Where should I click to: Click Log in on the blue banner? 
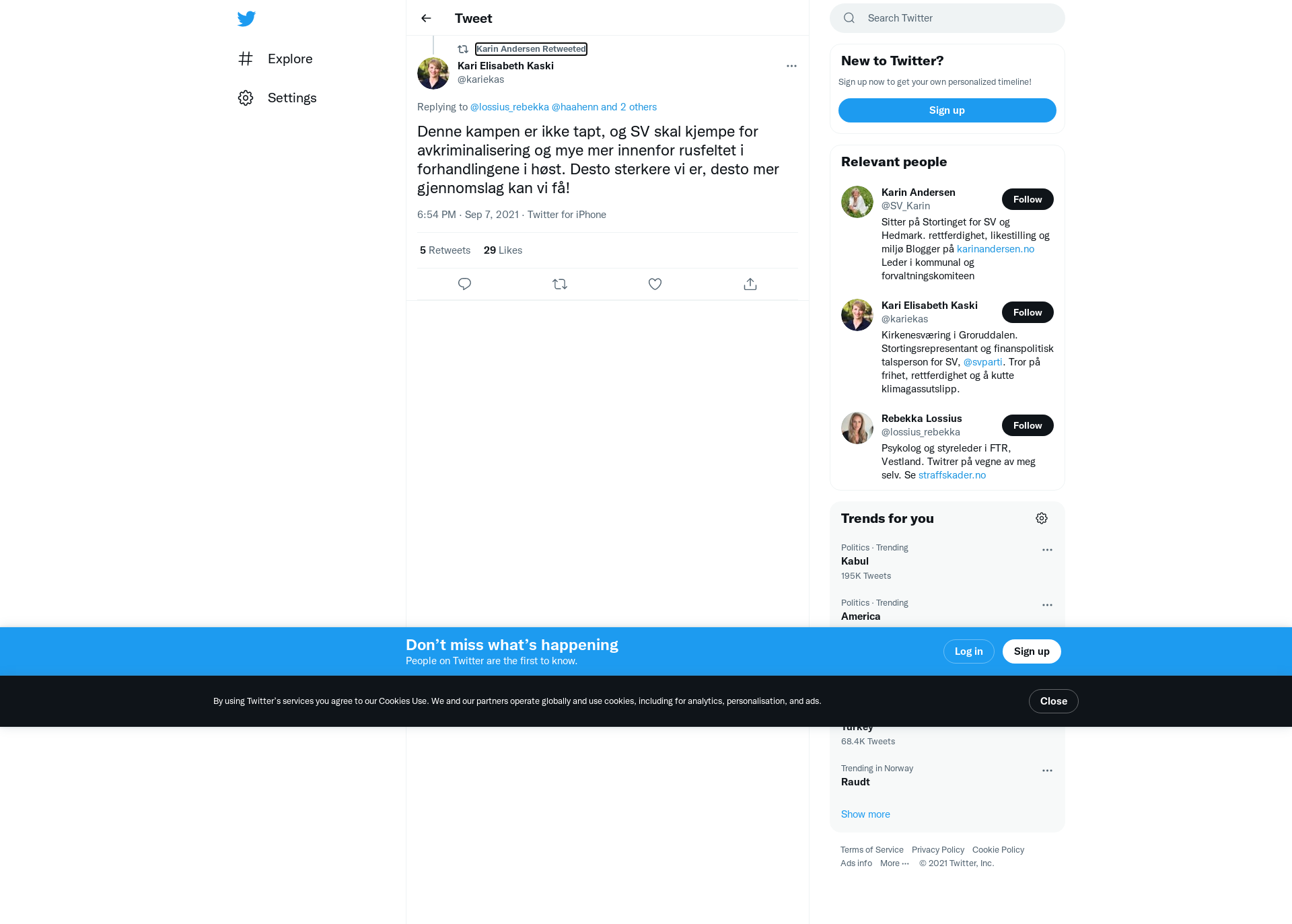pos(968,651)
